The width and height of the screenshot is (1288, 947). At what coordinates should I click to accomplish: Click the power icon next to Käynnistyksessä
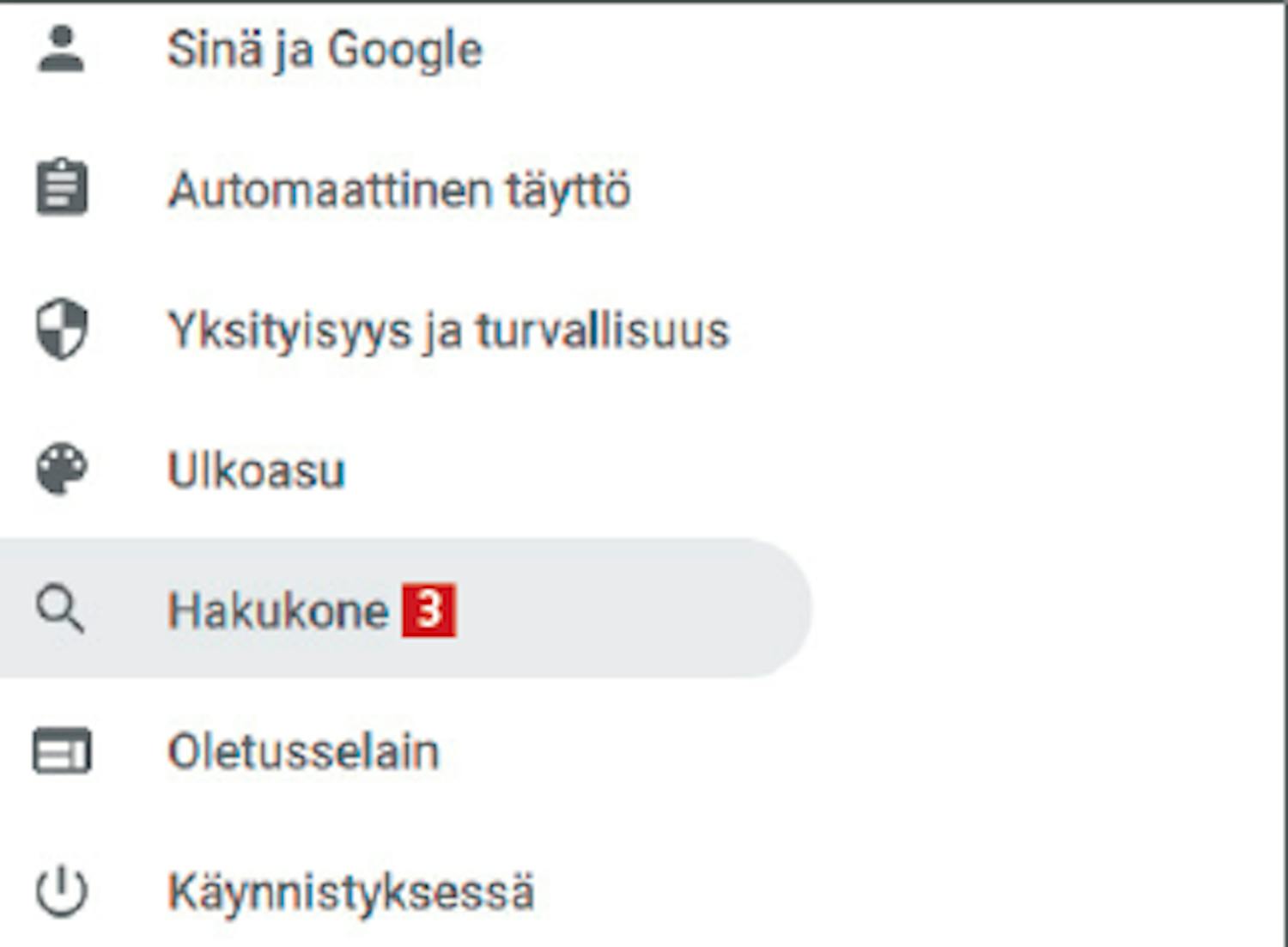[x=62, y=891]
